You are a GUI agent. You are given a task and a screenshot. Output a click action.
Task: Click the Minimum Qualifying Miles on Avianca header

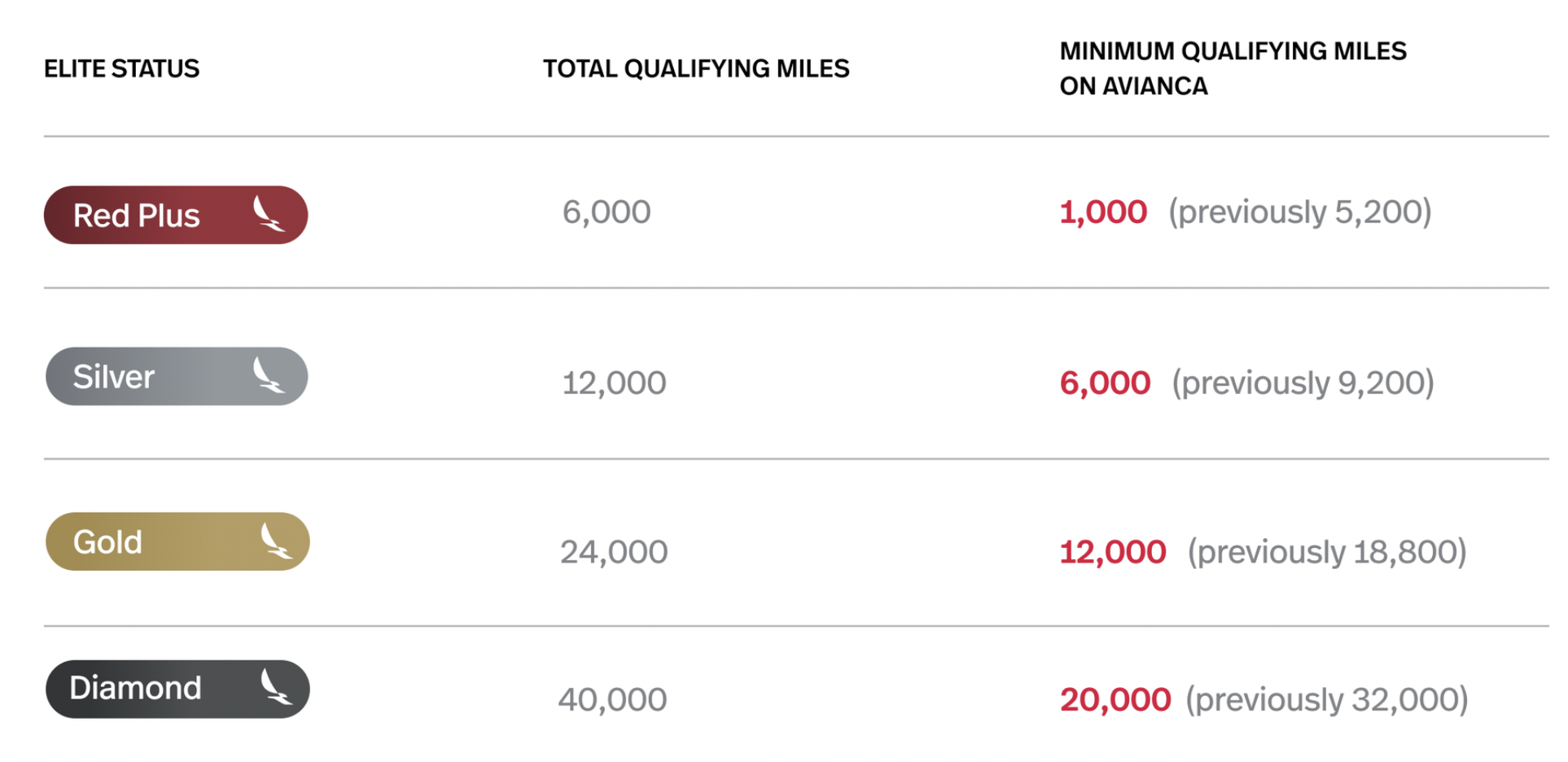[x=1233, y=68]
